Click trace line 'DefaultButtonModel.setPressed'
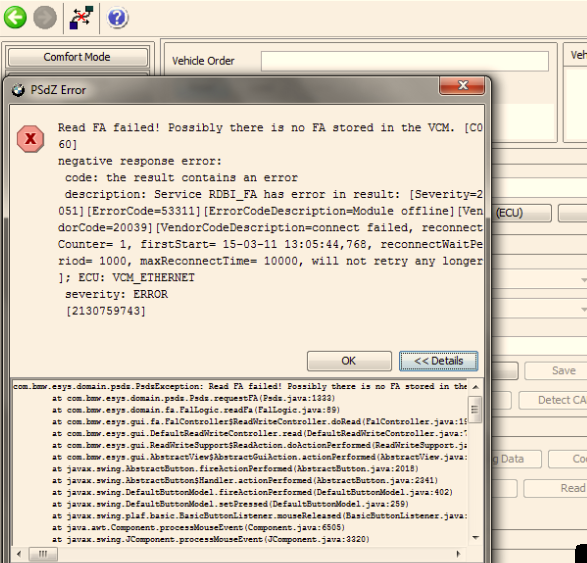 pos(230,504)
